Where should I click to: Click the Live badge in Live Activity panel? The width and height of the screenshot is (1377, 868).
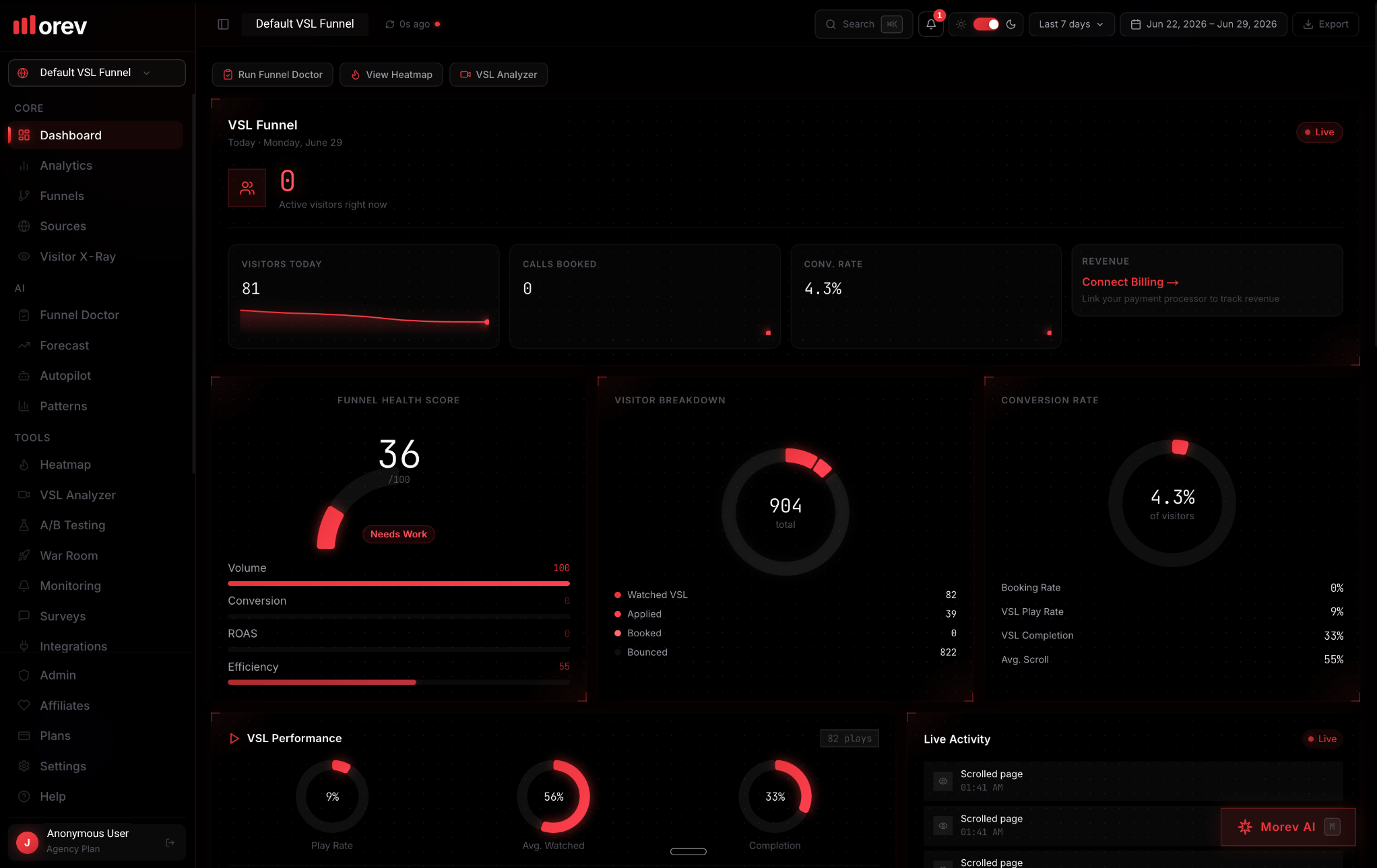tap(1322, 739)
